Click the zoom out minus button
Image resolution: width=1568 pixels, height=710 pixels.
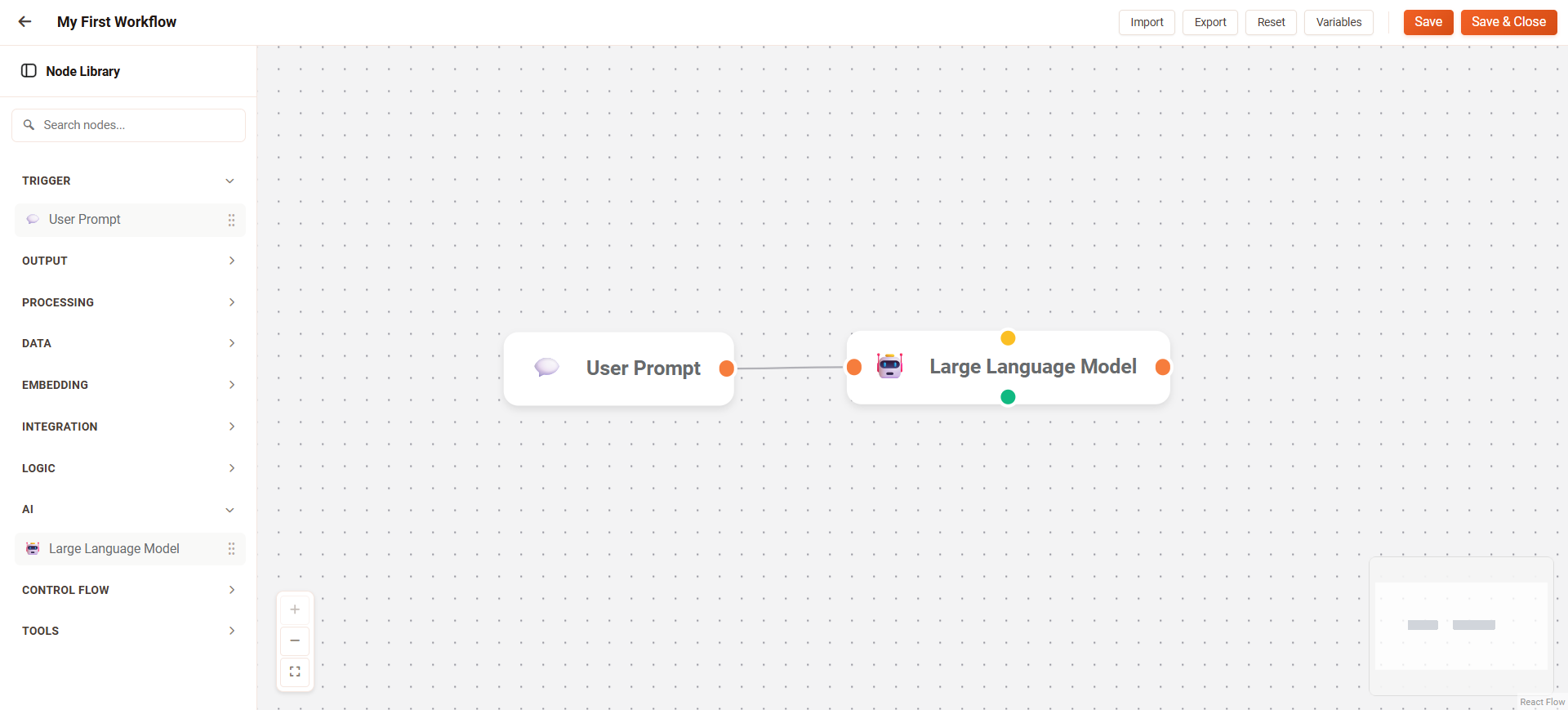pyautogui.click(x=295, y=641)
